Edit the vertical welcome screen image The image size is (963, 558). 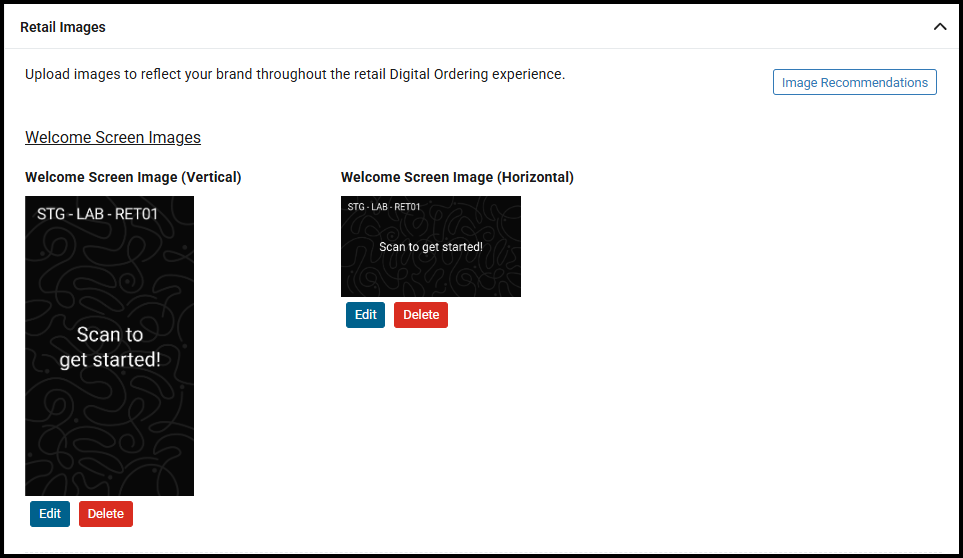[50, 514]
